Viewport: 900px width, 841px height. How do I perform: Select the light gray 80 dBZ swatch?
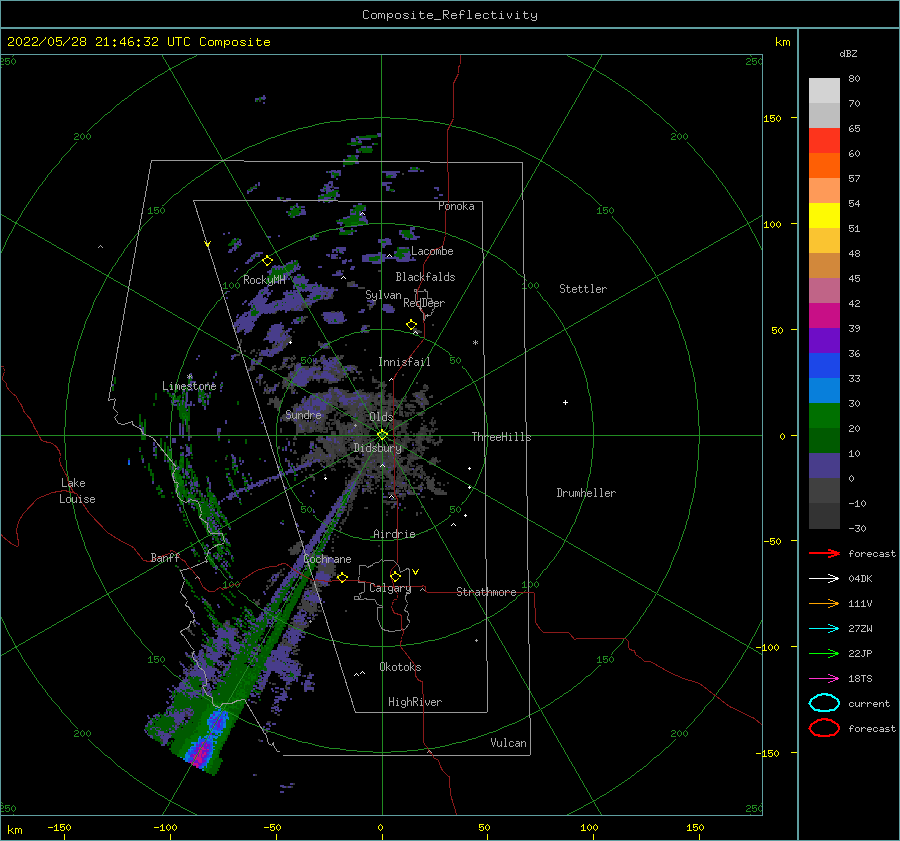tap(824, 91)
